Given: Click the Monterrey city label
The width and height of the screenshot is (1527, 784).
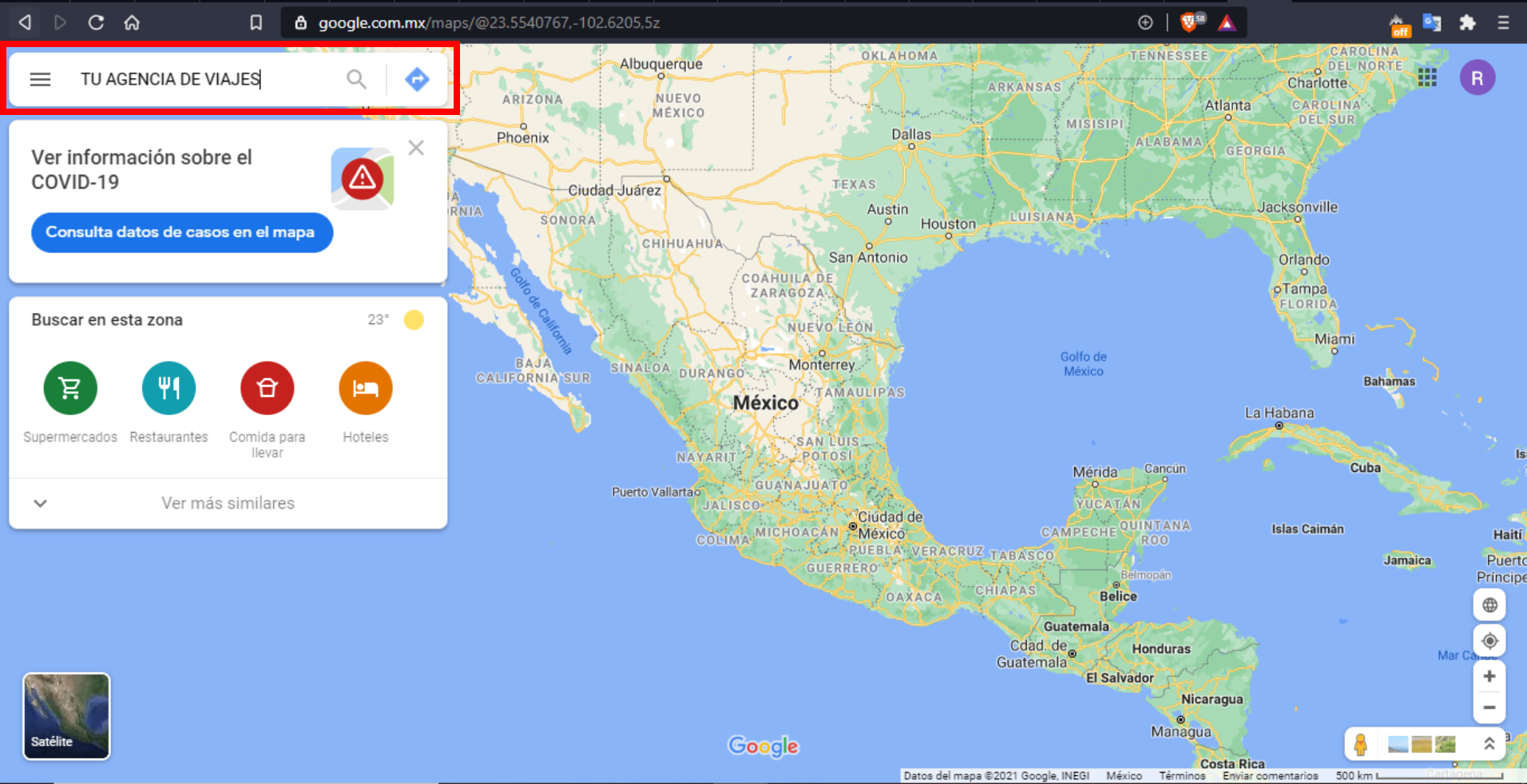Looking at the screenshot, I should point(822,365).
